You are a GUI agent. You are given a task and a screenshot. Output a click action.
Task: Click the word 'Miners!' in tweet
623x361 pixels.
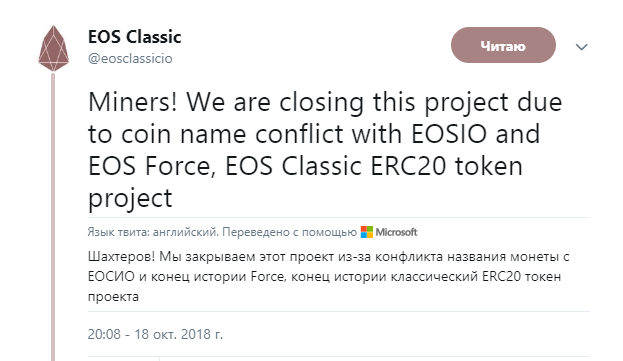point(132,102)
